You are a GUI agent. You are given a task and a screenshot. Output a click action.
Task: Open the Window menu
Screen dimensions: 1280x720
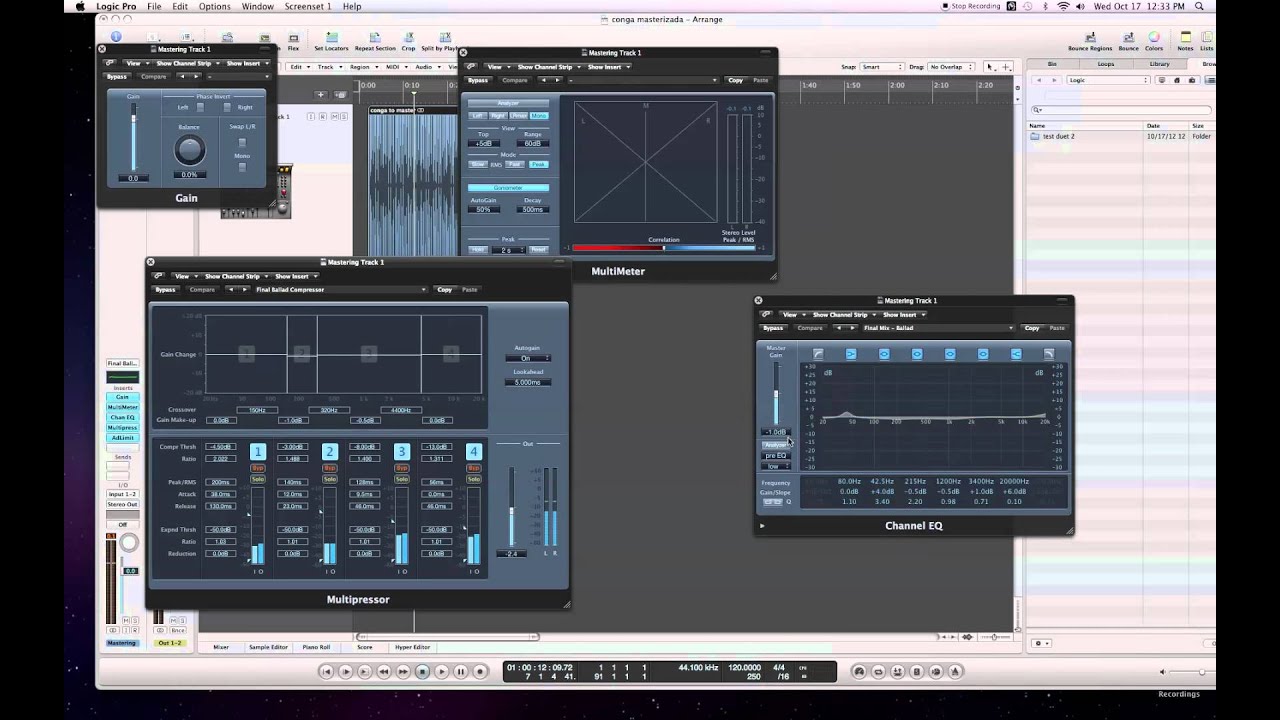(257, 6)
